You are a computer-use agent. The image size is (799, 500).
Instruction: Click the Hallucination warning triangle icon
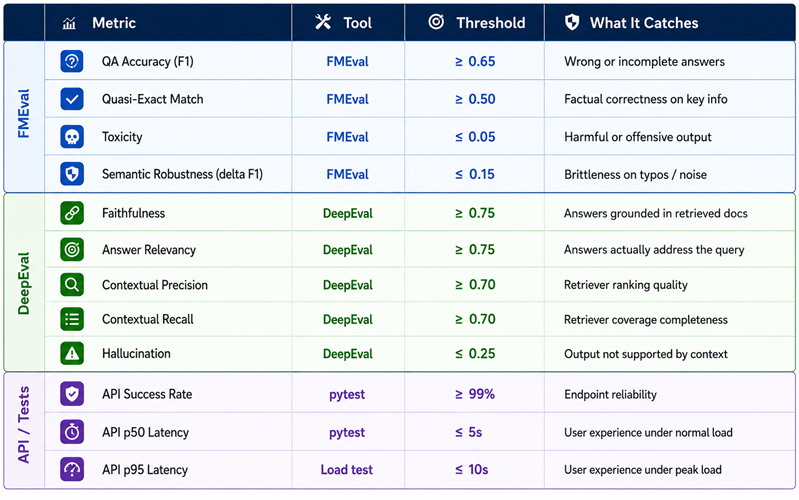72,353
